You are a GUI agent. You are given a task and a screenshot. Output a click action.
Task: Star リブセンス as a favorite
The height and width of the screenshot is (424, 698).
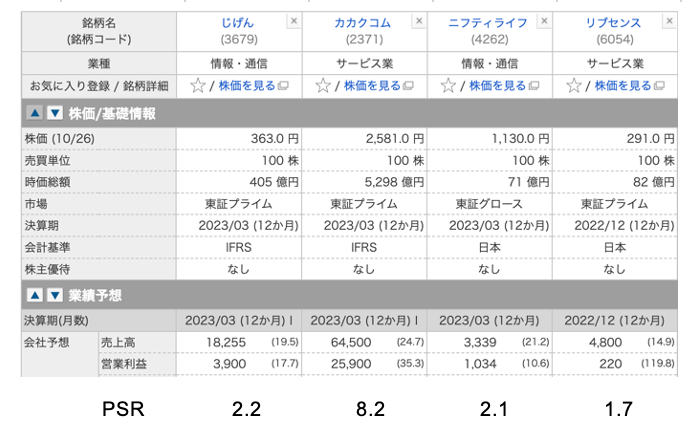574,86
